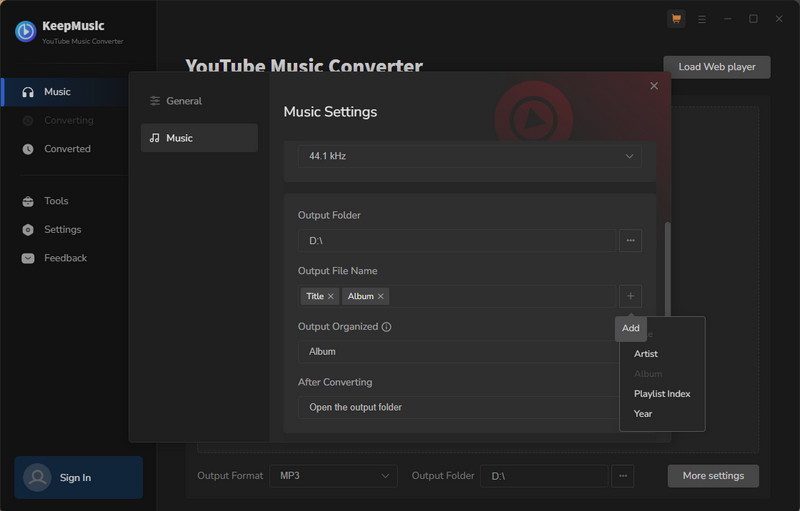
Task: Open the shopping cart purchase icon
Action: point(676,19)
